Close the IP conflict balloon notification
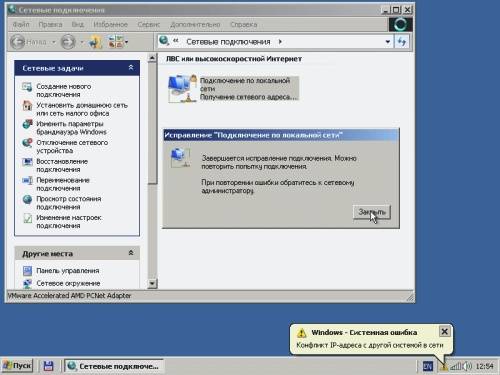Image resolution: width=500 pixels, height=375 pixels. point(444,332)
